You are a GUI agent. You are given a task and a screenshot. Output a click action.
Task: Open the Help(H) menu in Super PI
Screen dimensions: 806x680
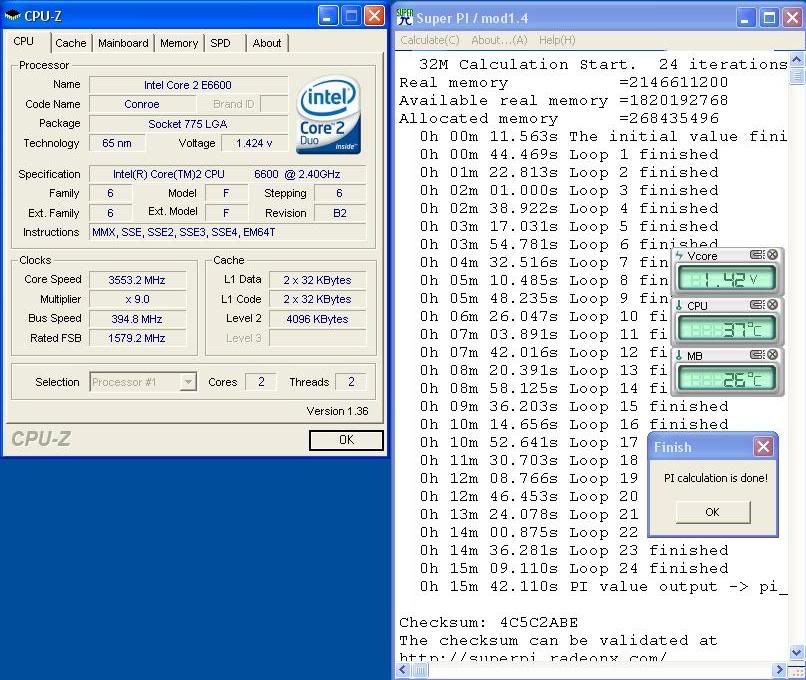coord(557,40)
